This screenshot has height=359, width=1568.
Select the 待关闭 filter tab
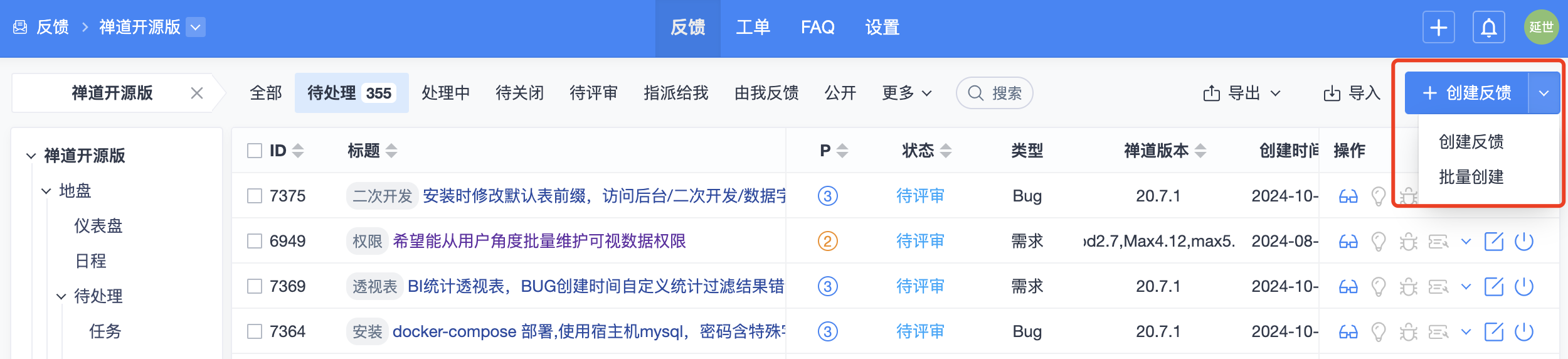[x=520, y=94]
